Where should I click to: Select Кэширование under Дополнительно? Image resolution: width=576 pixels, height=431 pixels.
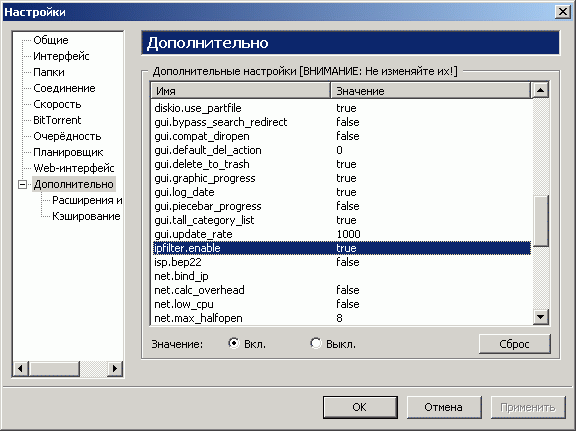click(86, 216)
